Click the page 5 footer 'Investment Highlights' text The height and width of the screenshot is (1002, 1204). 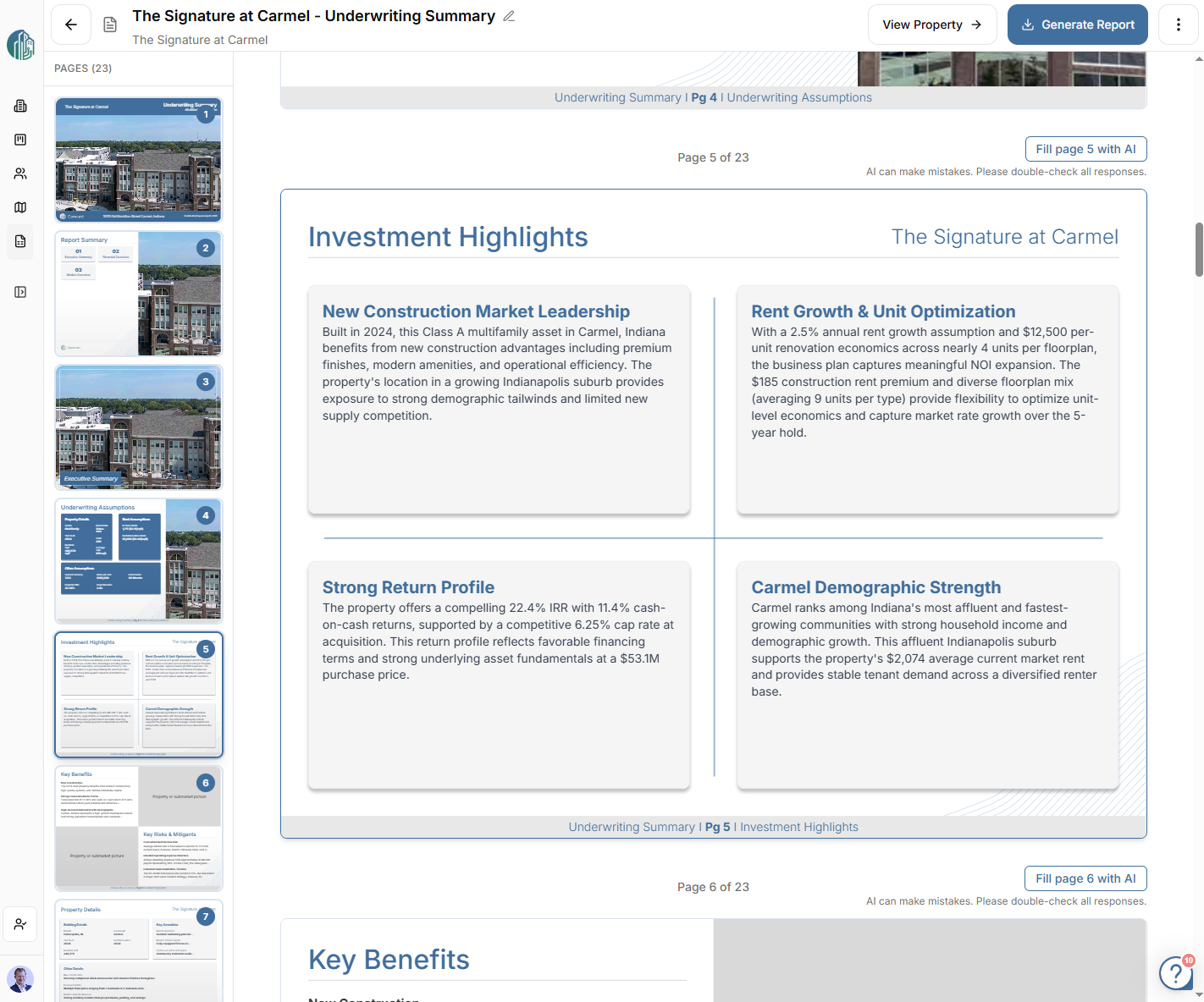point(799,827)
